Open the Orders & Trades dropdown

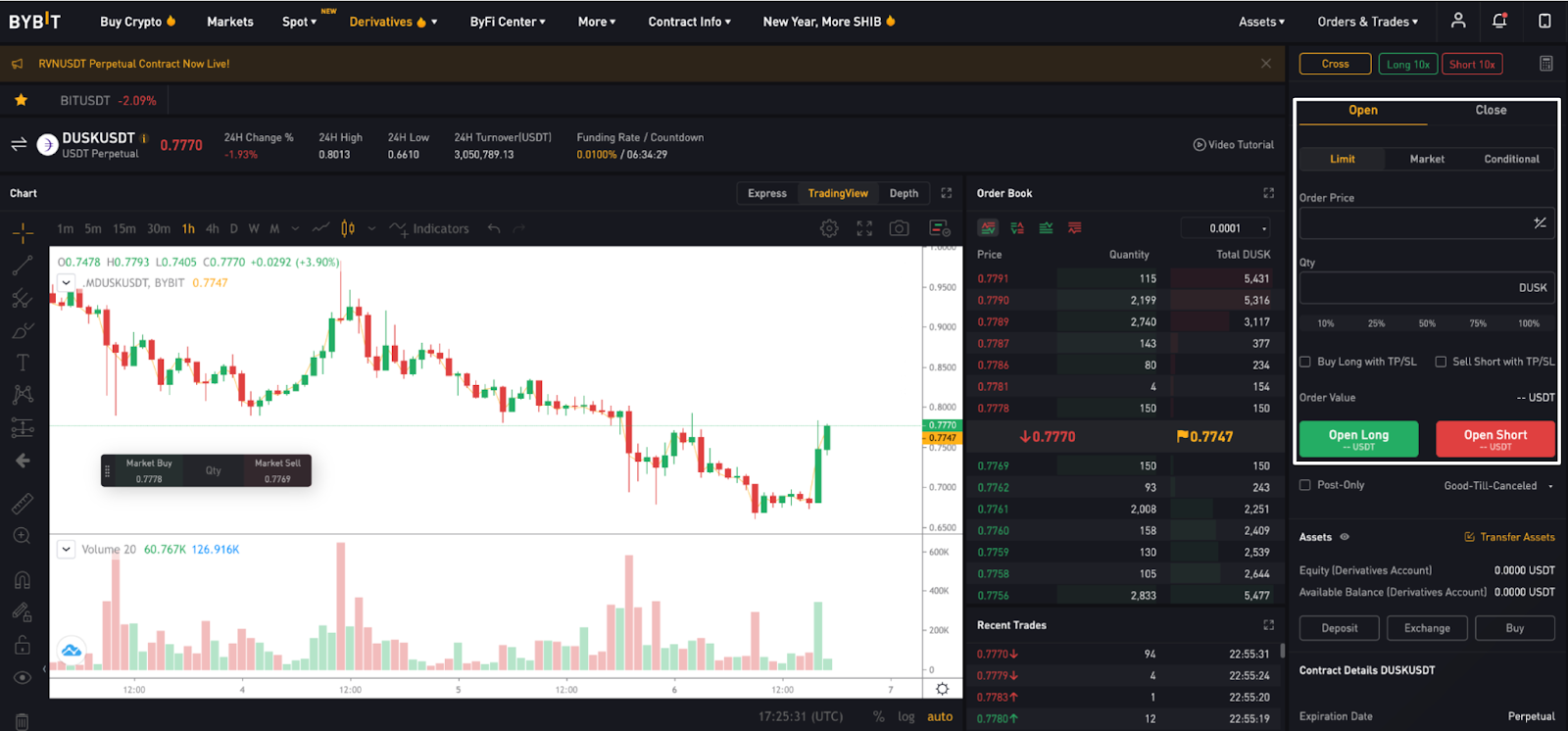[1368, 22]
